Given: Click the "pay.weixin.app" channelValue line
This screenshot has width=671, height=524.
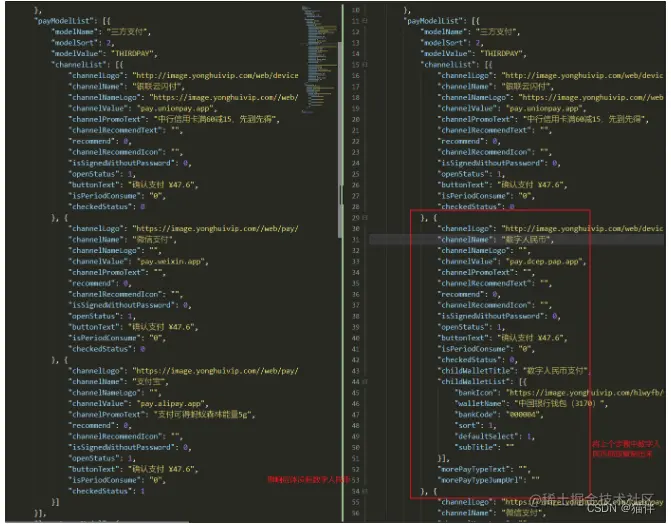Looking at the screenshot, I should pos(138,261).
